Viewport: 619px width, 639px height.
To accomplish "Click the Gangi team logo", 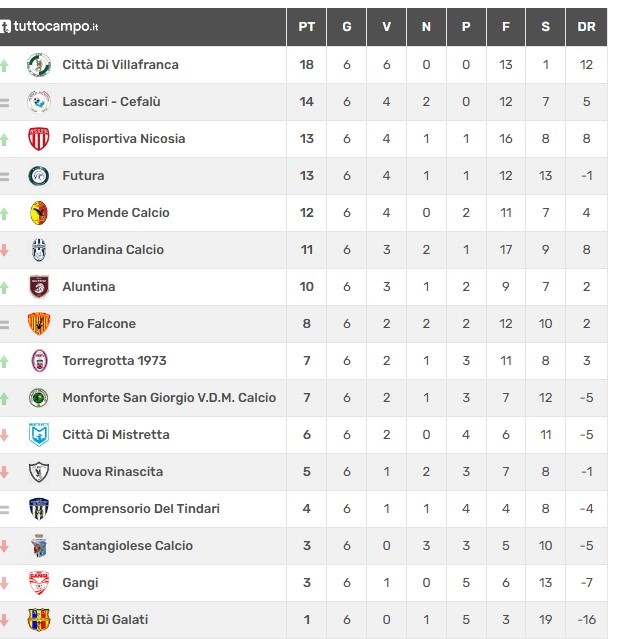I will [x=39, y=583].
